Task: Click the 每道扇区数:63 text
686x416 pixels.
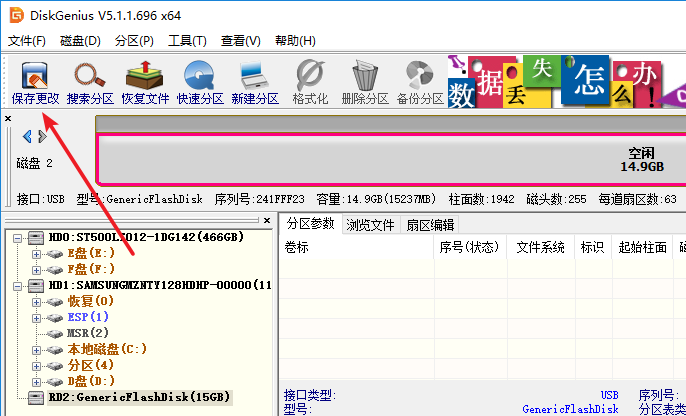Action: 637,199
